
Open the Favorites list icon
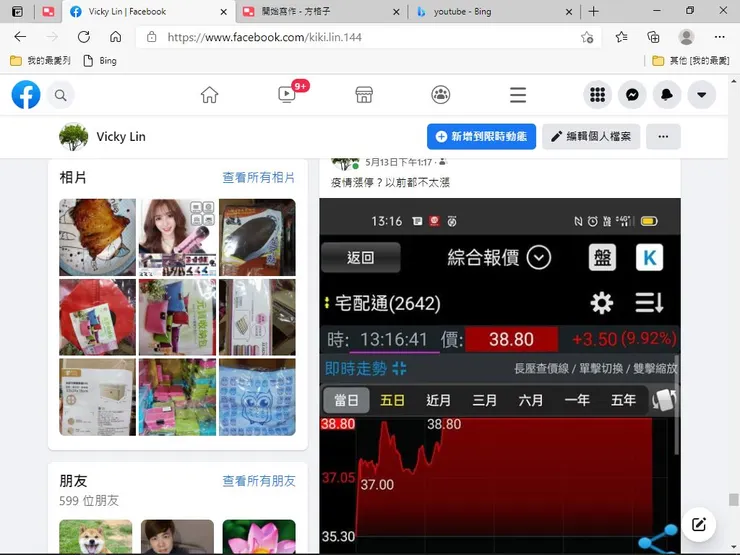(x=622, y=37)
